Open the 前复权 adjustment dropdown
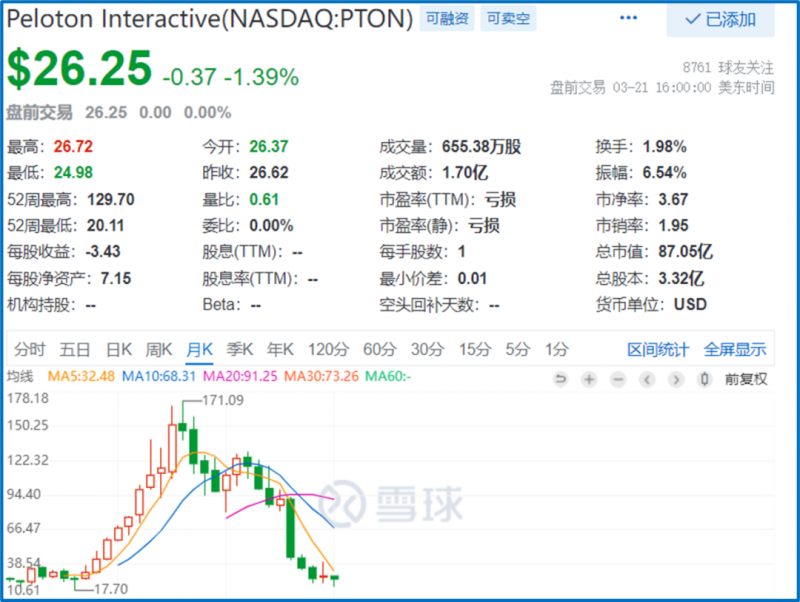Viewport: 800px width, 602px height. pyautogui.click(x=746, y=379)
